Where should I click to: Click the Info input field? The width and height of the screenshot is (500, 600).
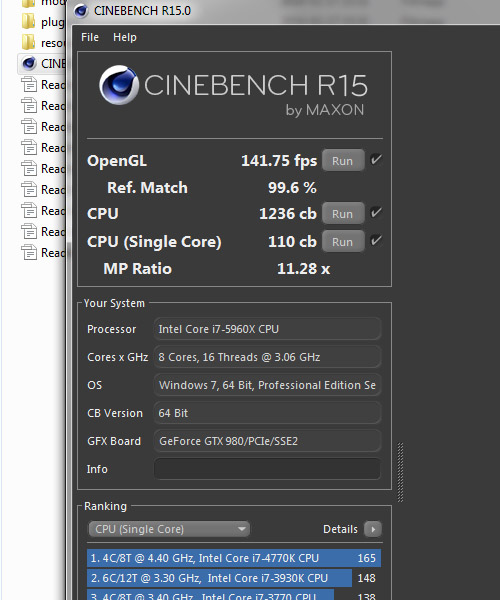click(267, 469)
